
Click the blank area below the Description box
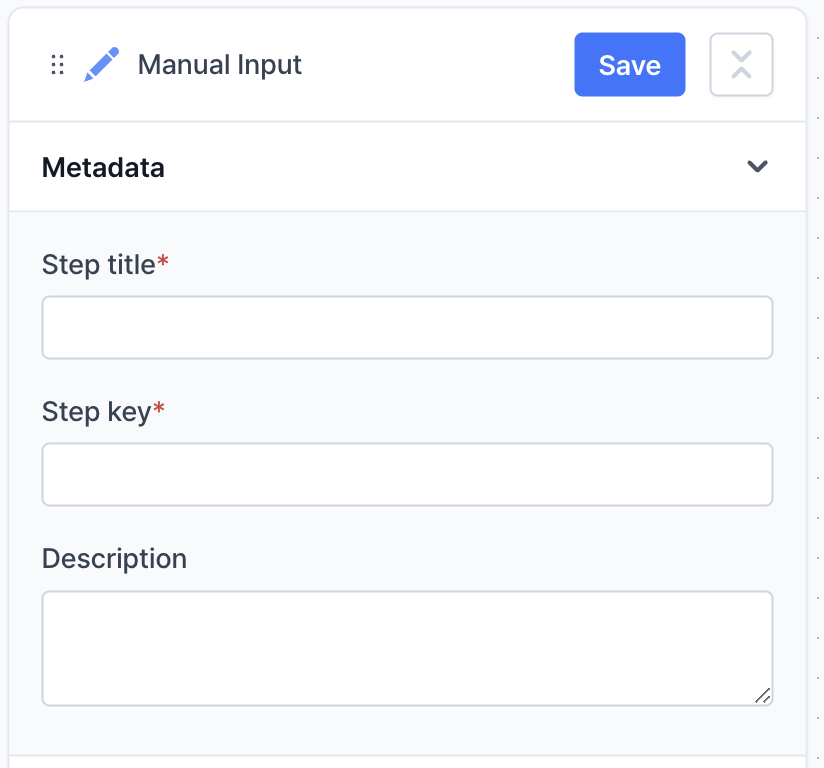[407, 730]
